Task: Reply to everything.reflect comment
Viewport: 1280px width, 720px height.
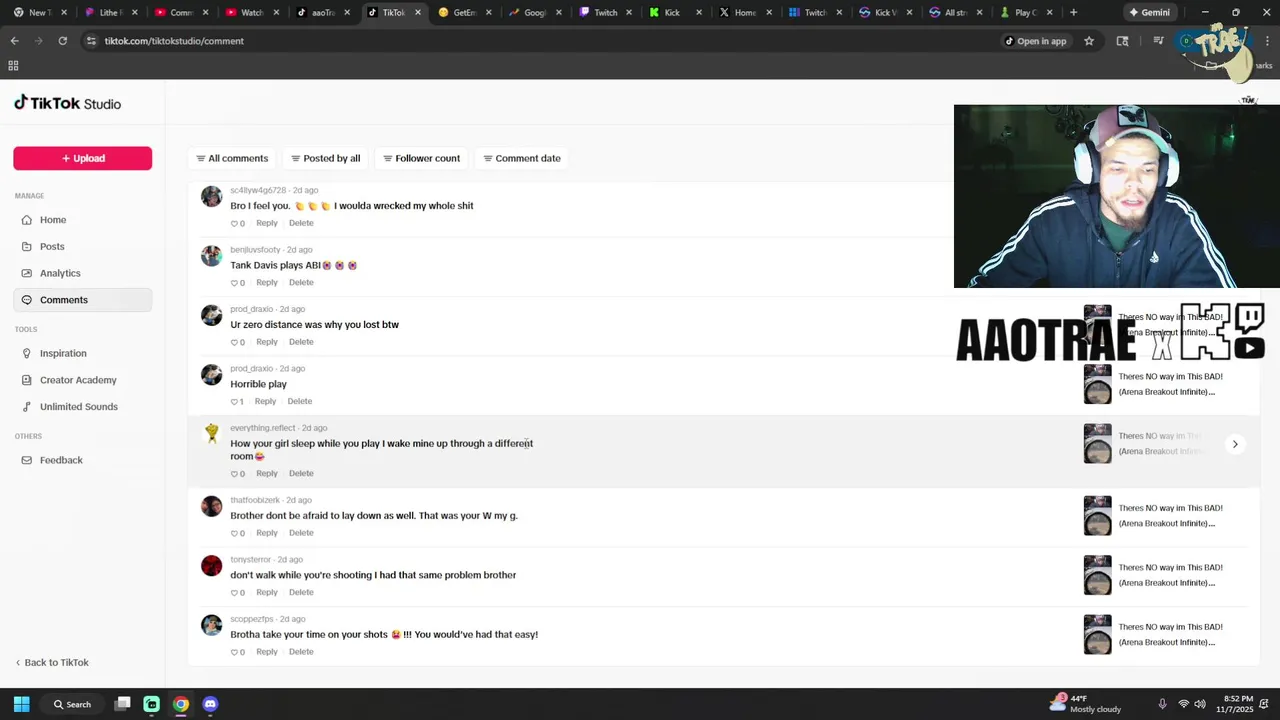Action: (266, 473)
